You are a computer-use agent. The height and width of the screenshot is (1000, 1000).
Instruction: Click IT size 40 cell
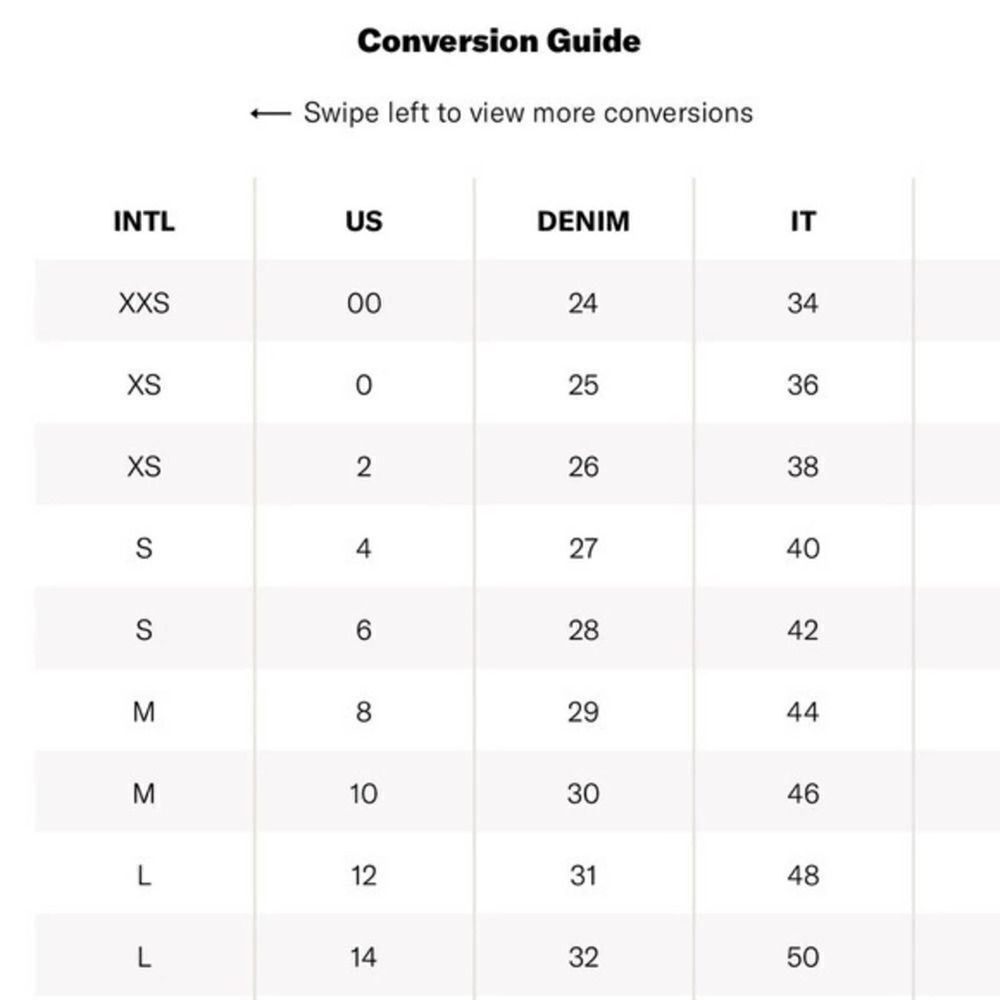[x=803, y=548]
